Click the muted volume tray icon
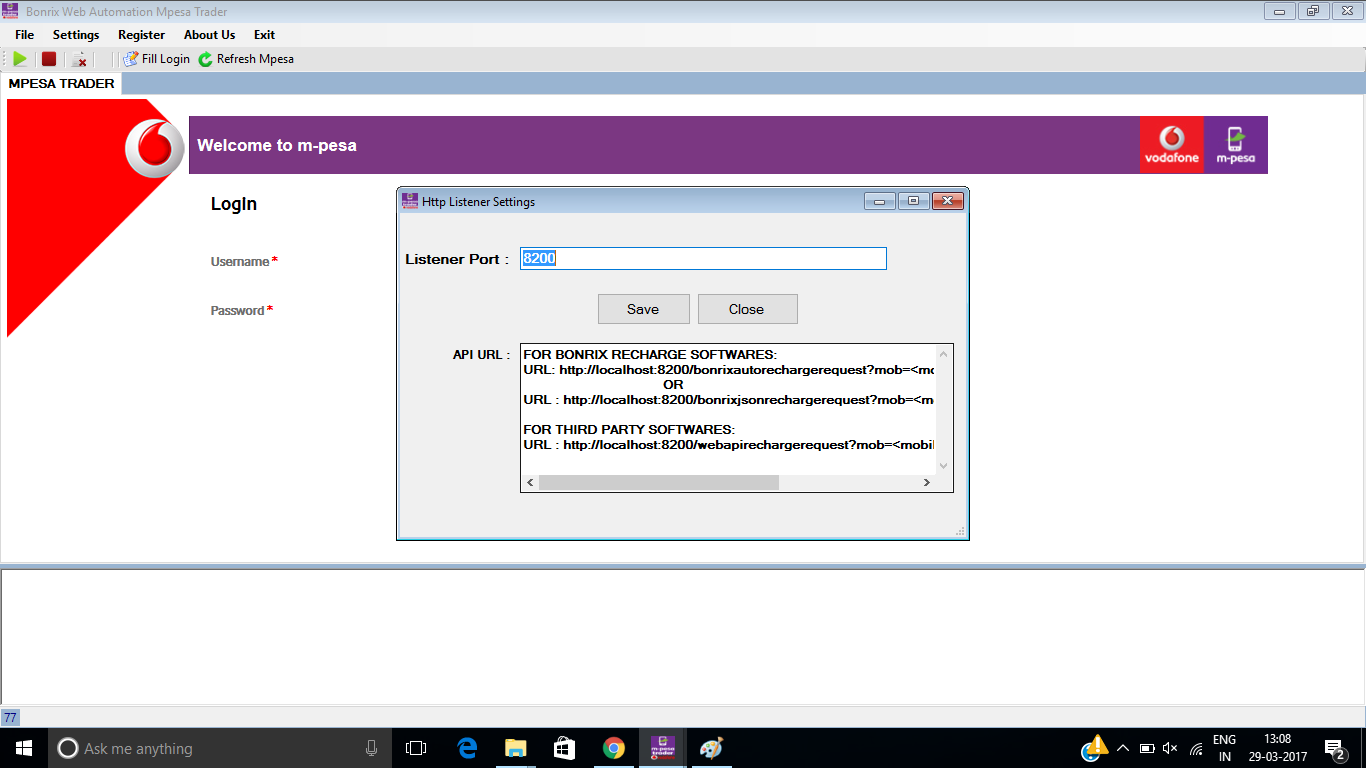 (1171, 748)
